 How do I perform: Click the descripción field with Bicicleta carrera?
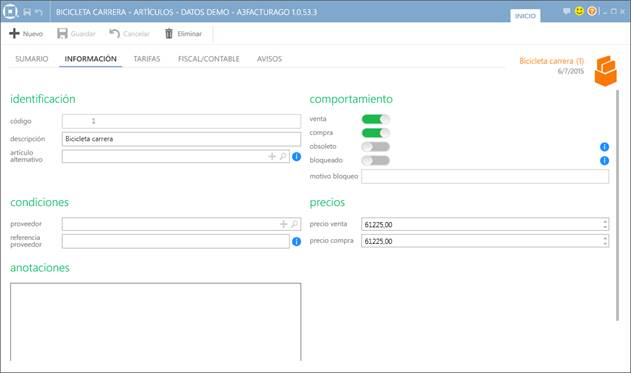coord(181,139)
